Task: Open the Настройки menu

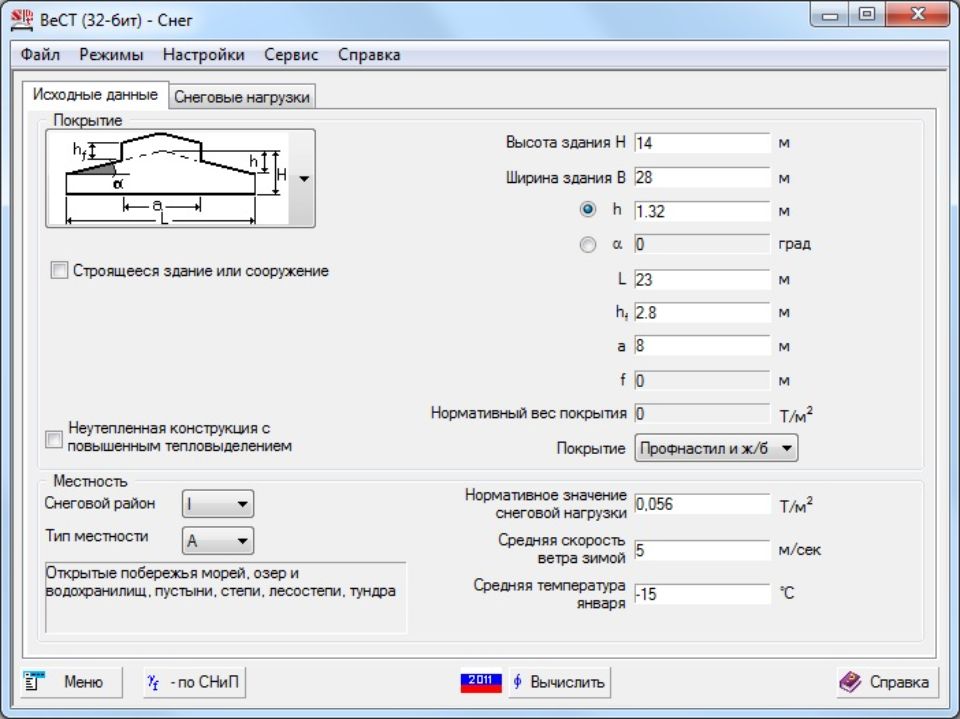Action: coord(203,55)
